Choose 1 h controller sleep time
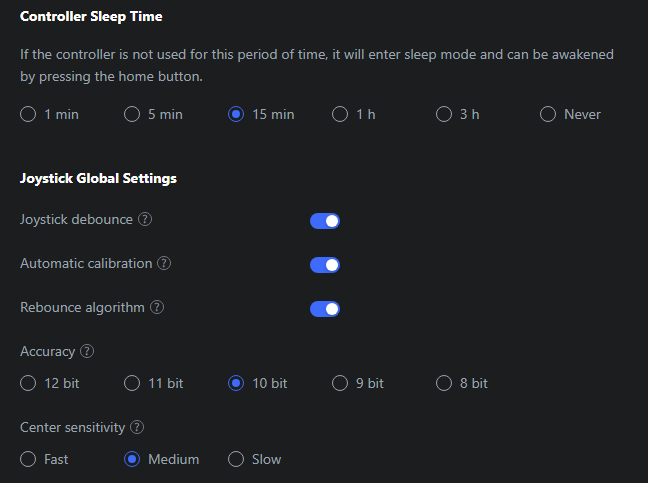The height and width of the screenshot is (483, 648). [340, 115]
